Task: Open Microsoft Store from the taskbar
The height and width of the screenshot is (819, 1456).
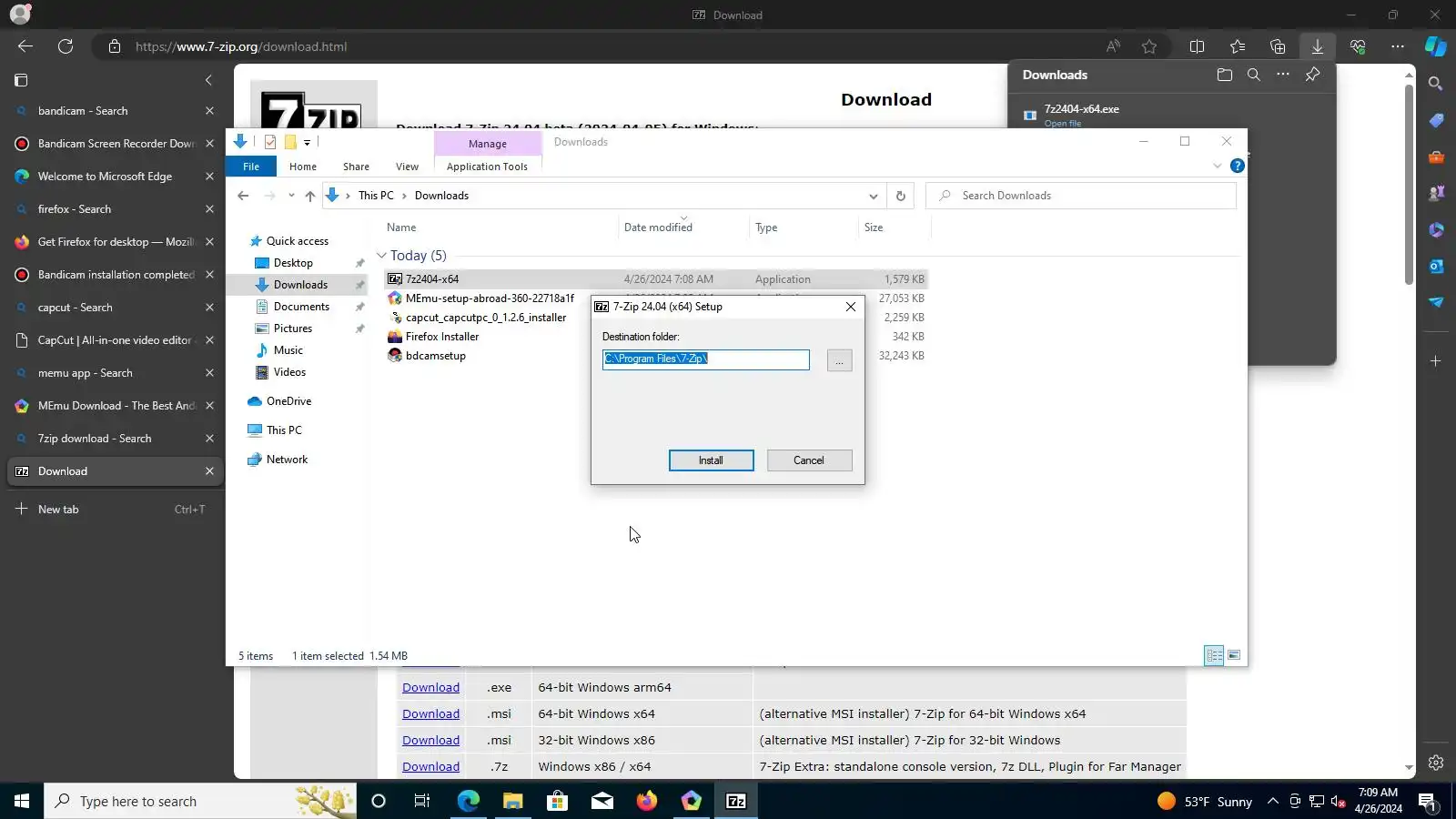Action: coord(557,802)
